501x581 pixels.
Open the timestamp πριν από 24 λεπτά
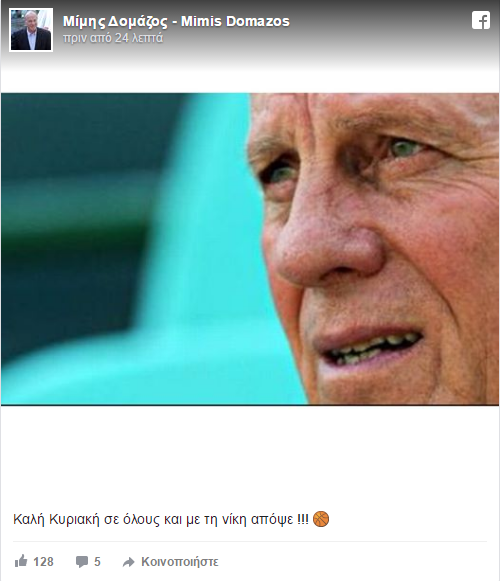113,38
